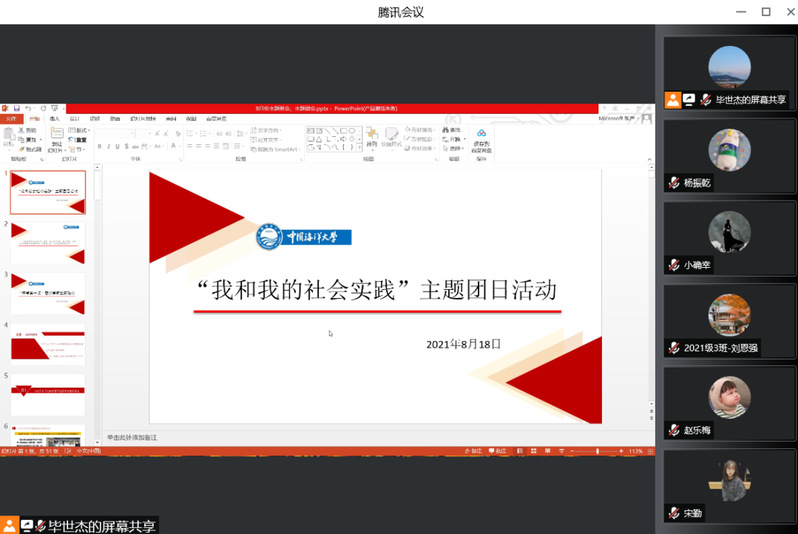Click the zoom slider in the status bar
This screenshot has width=798, height=534.
597,452
